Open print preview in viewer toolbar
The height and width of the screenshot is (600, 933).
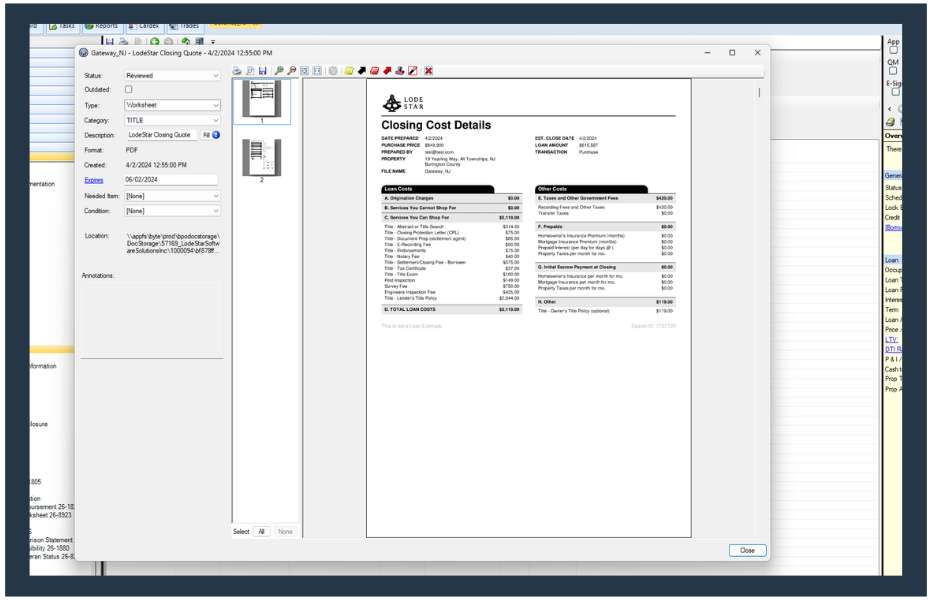(x=250, y=71)
